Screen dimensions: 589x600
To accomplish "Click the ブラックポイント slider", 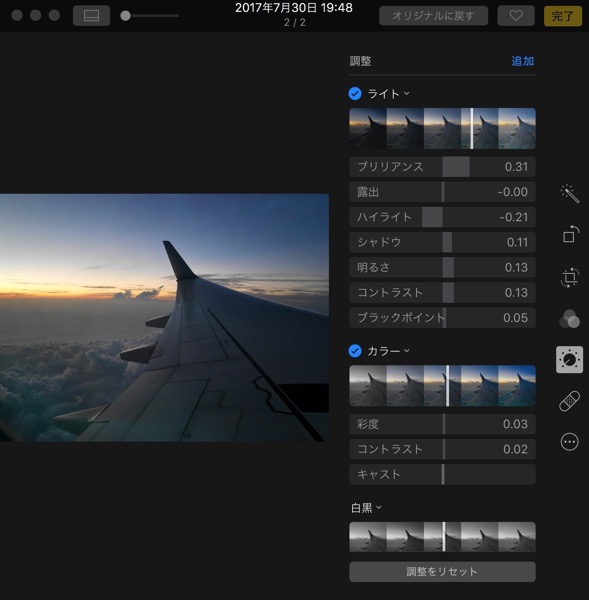I will 442,318.
